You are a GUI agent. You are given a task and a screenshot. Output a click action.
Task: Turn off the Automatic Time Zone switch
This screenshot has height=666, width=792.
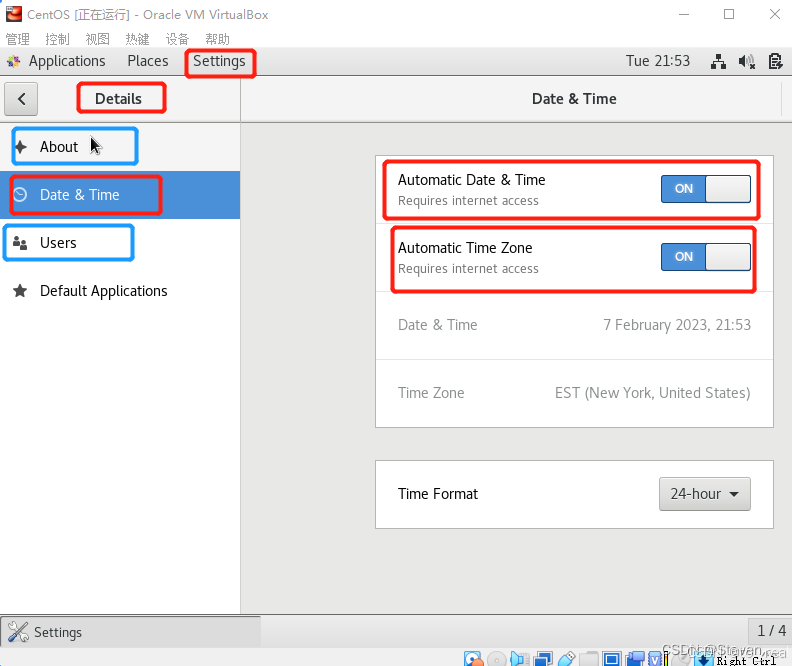tap(706, 257)
